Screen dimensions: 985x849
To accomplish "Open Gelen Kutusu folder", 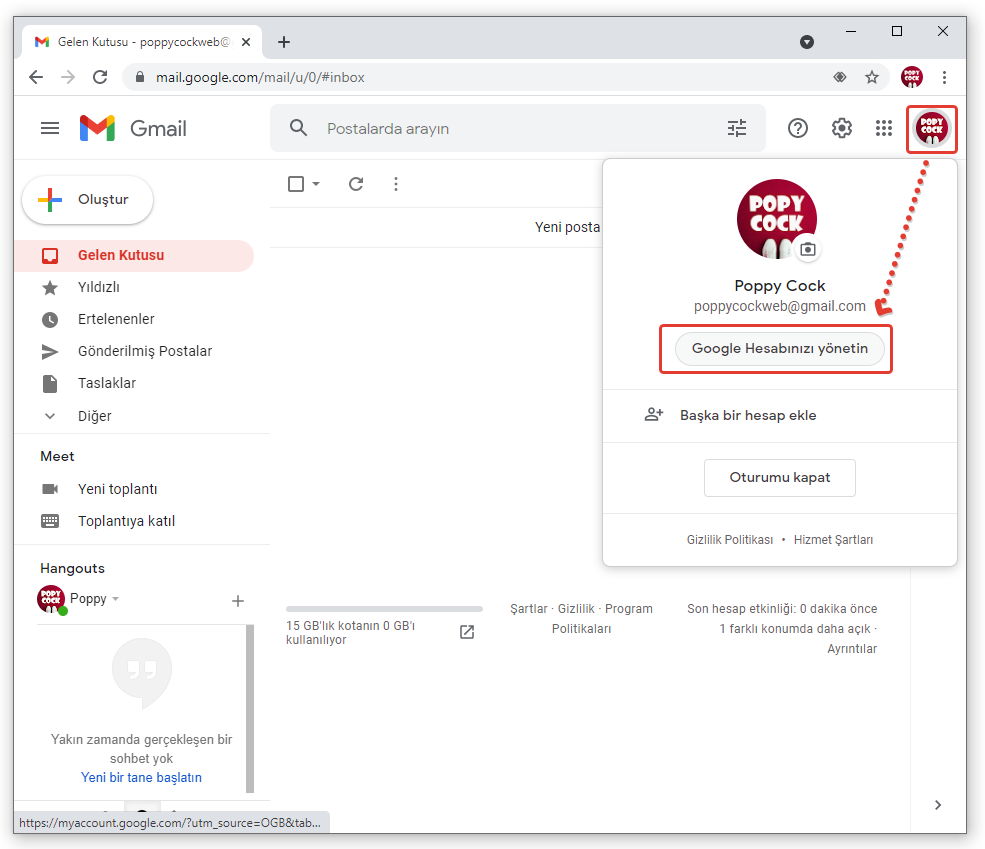I will tap(134, 256).
